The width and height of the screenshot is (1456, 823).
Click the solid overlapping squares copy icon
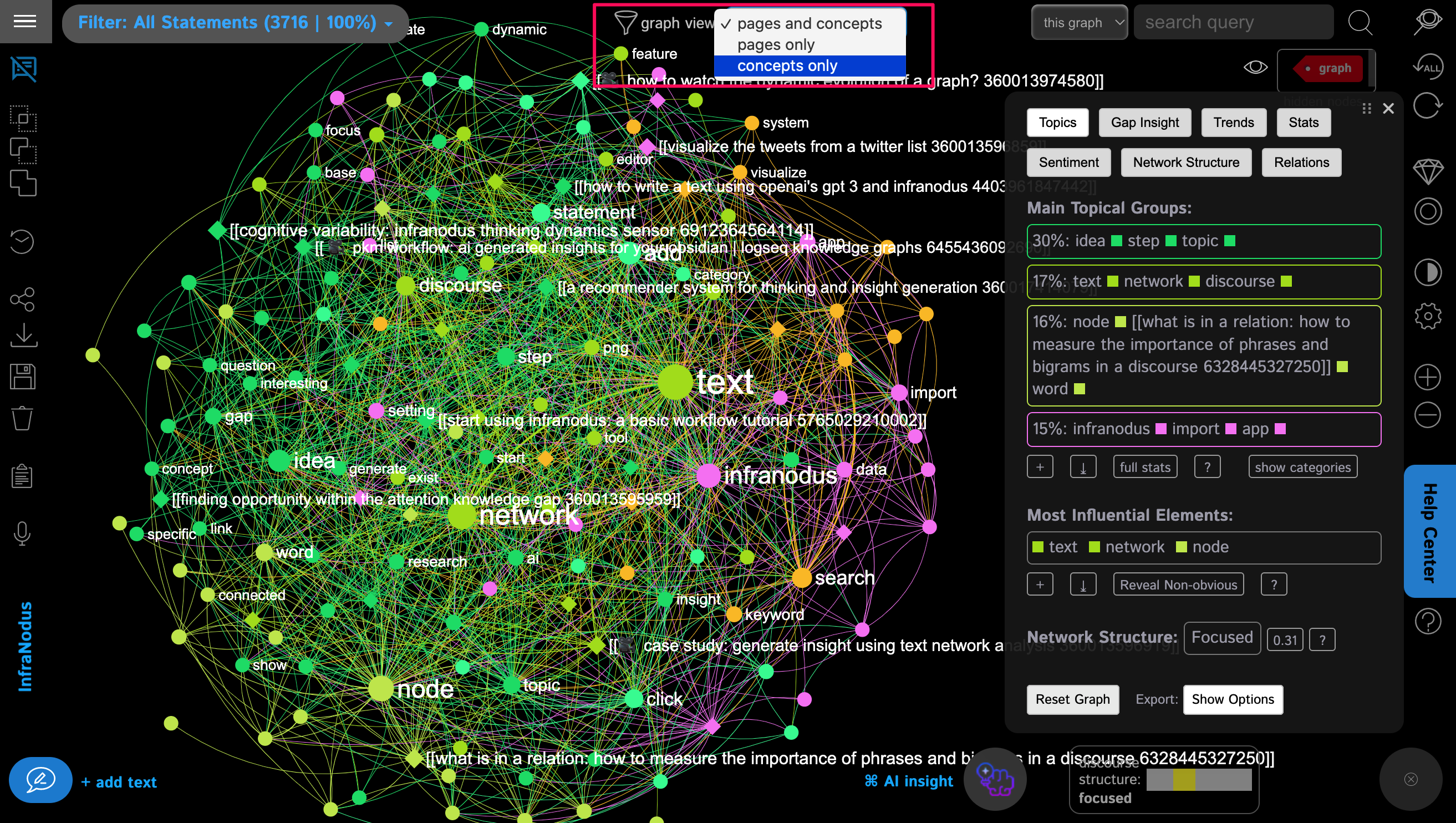pos(23,183)
